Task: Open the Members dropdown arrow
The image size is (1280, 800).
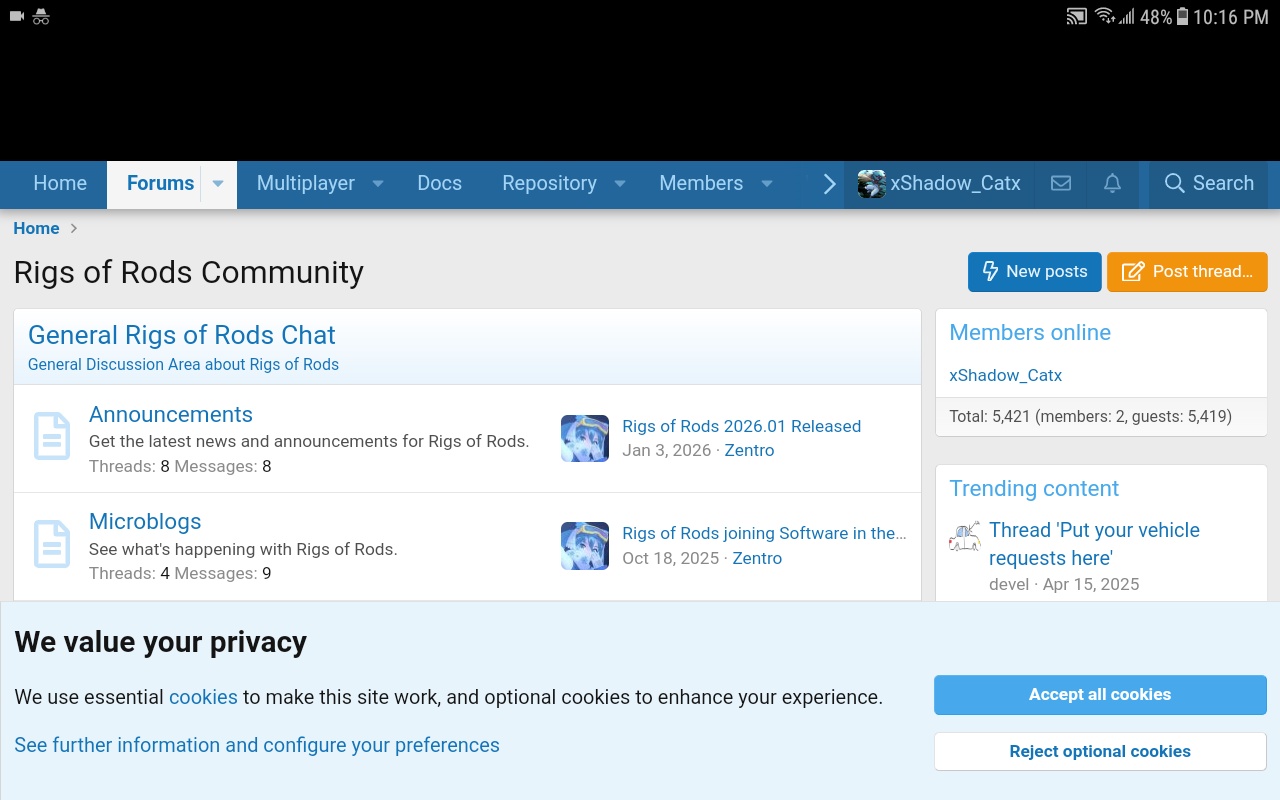Action: pos(767,184)
